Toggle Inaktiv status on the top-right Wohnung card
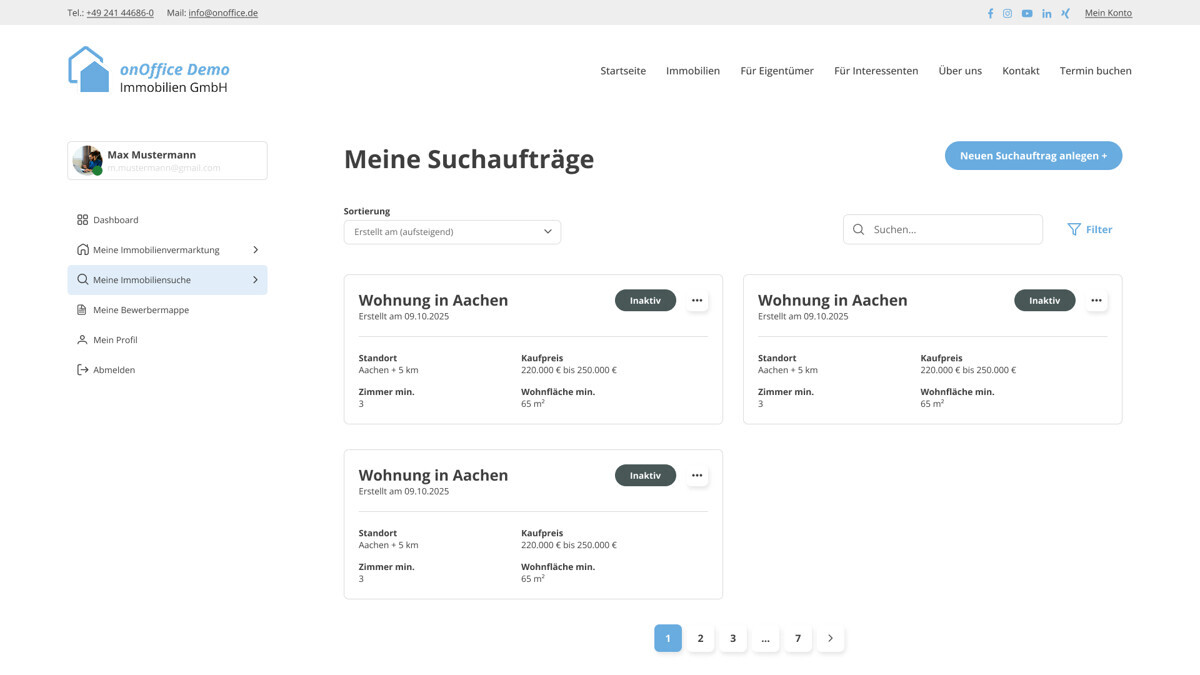Image resolution: width=1200 pixels, height=675 pixels. (x=1044, y=300)
